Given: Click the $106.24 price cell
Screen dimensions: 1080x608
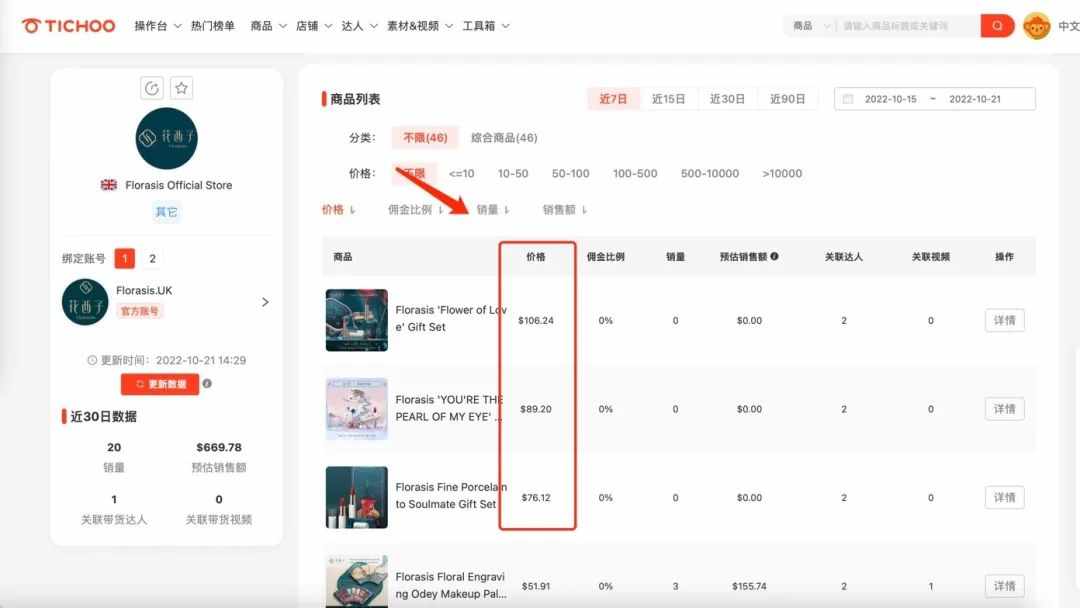Looking at the screenshot, I should pyautogui.click(x=536, y=320).
